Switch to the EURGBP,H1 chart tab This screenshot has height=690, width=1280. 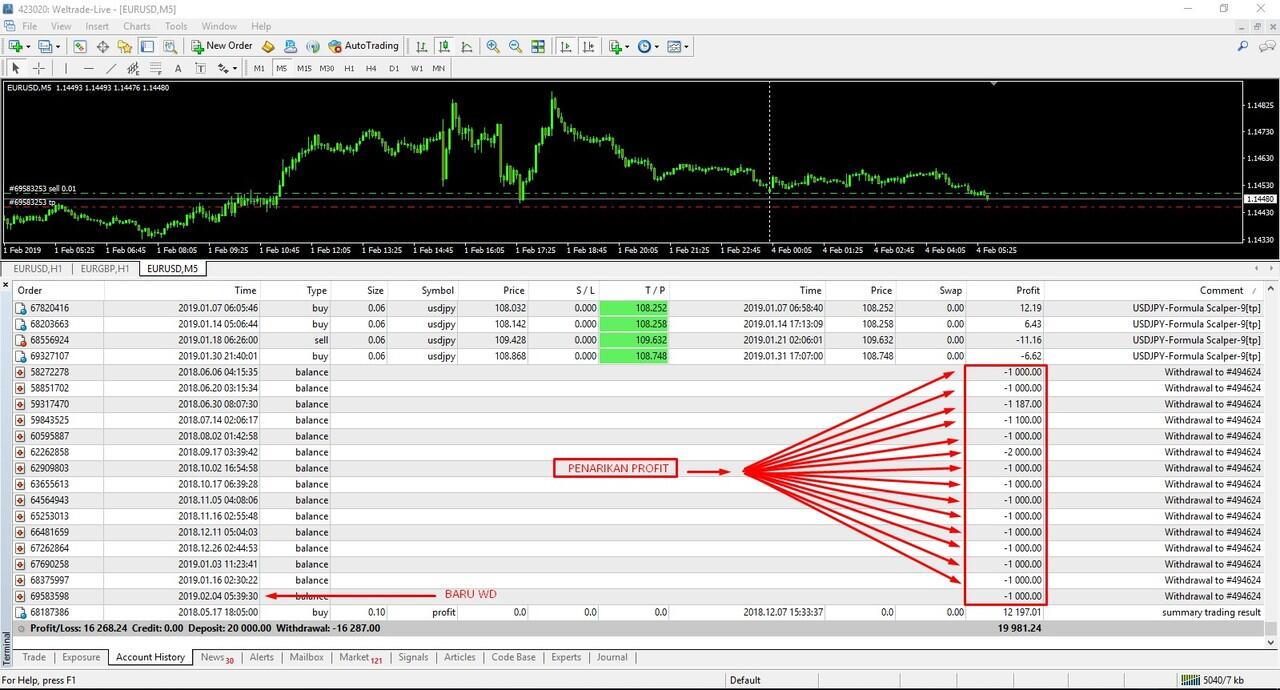click(105, 268)
